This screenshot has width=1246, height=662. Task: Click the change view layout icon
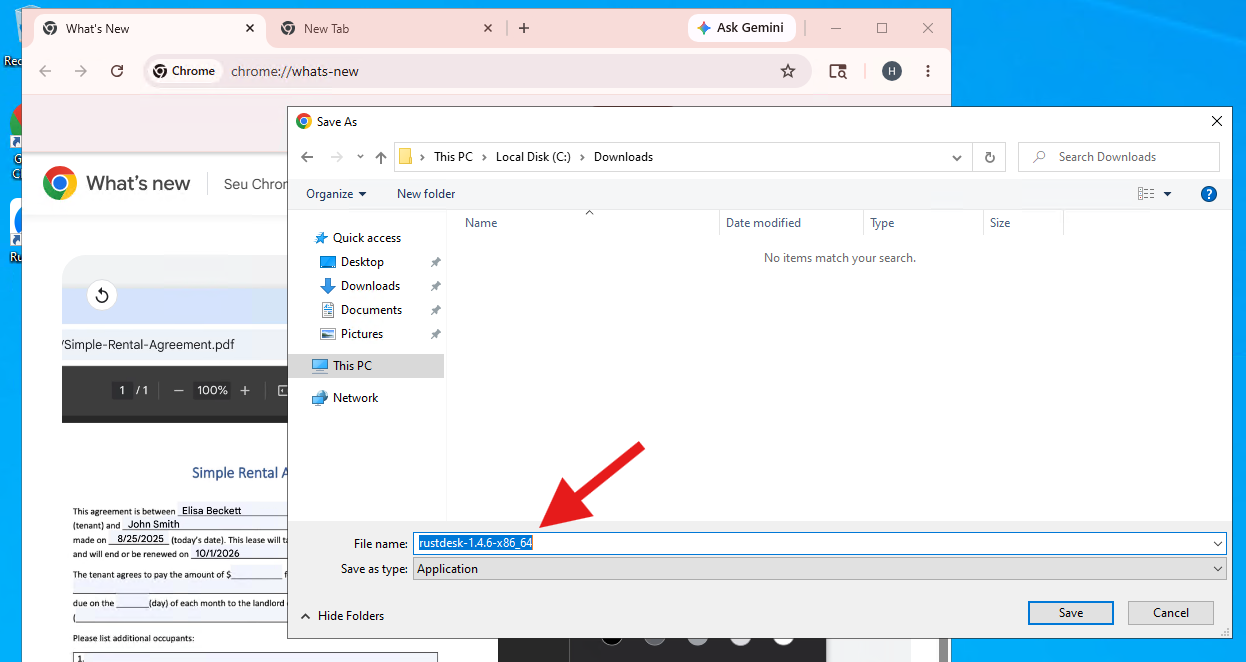point(1146,194)
